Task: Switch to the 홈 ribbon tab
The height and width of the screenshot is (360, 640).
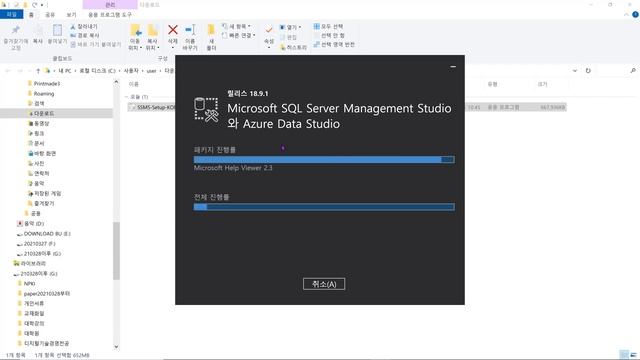Action: (x=31, y=15)
